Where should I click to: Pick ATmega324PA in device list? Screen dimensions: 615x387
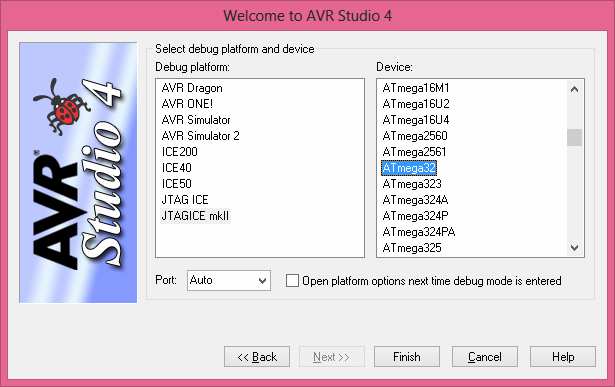tap(418, 232)
